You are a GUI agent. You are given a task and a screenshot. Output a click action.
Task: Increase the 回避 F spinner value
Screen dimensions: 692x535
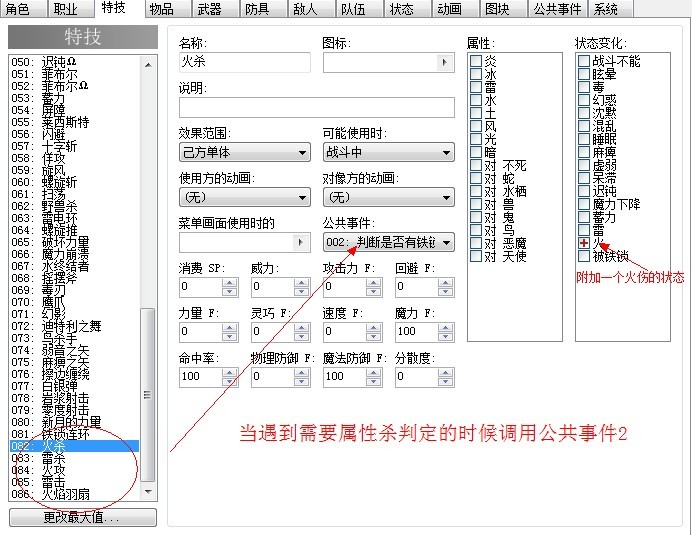tap(445, 283)
